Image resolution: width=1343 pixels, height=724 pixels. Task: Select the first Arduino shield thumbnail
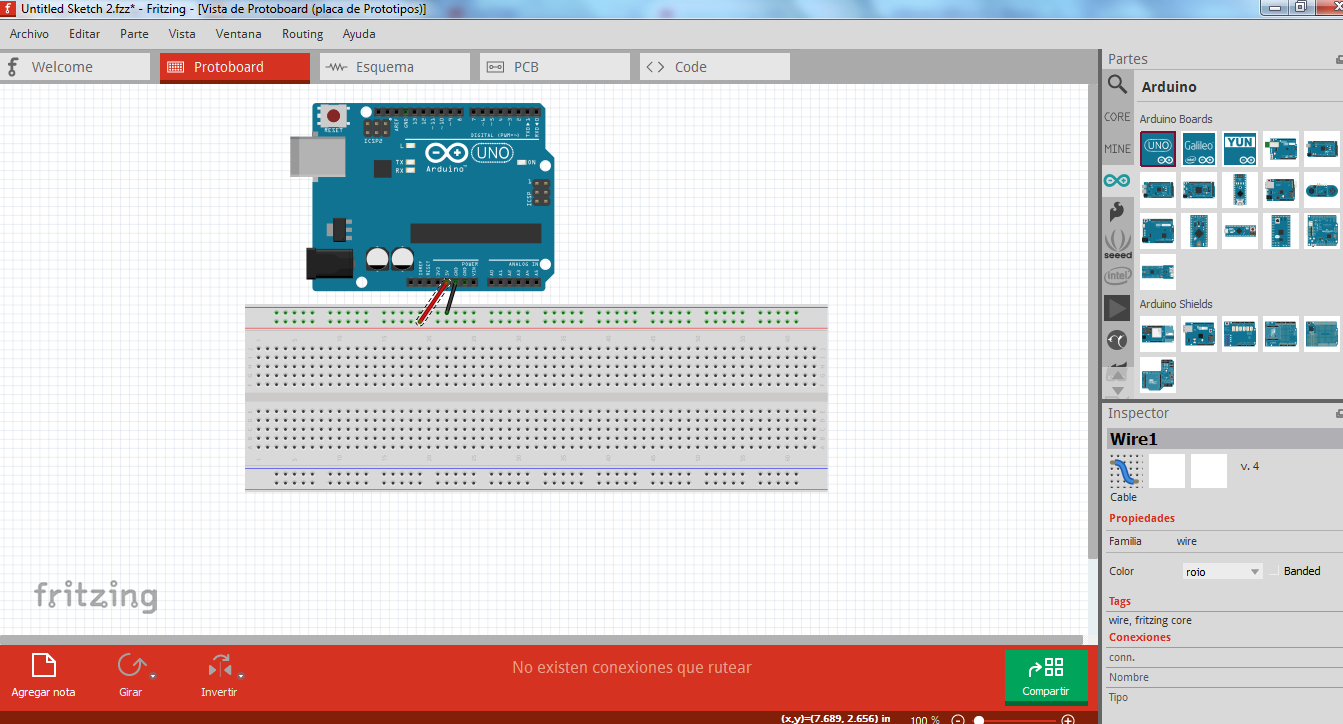click(x=1158, y=334)
